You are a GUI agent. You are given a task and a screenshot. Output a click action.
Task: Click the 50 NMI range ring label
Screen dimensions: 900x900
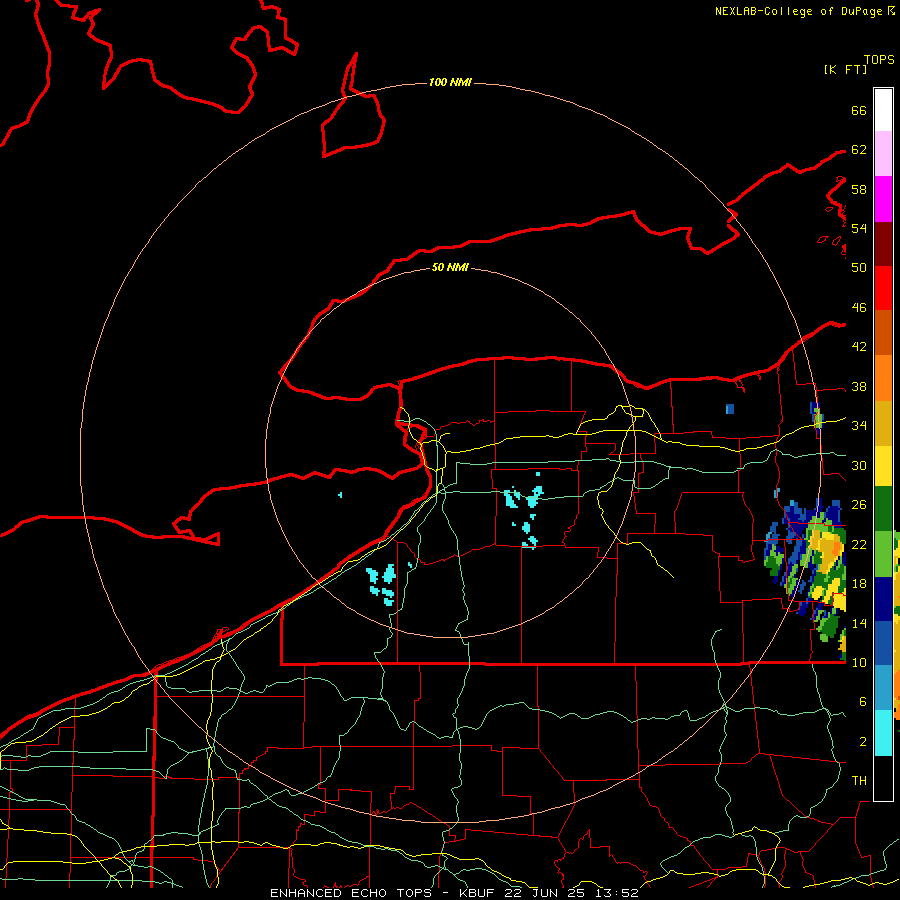(450, 267)
